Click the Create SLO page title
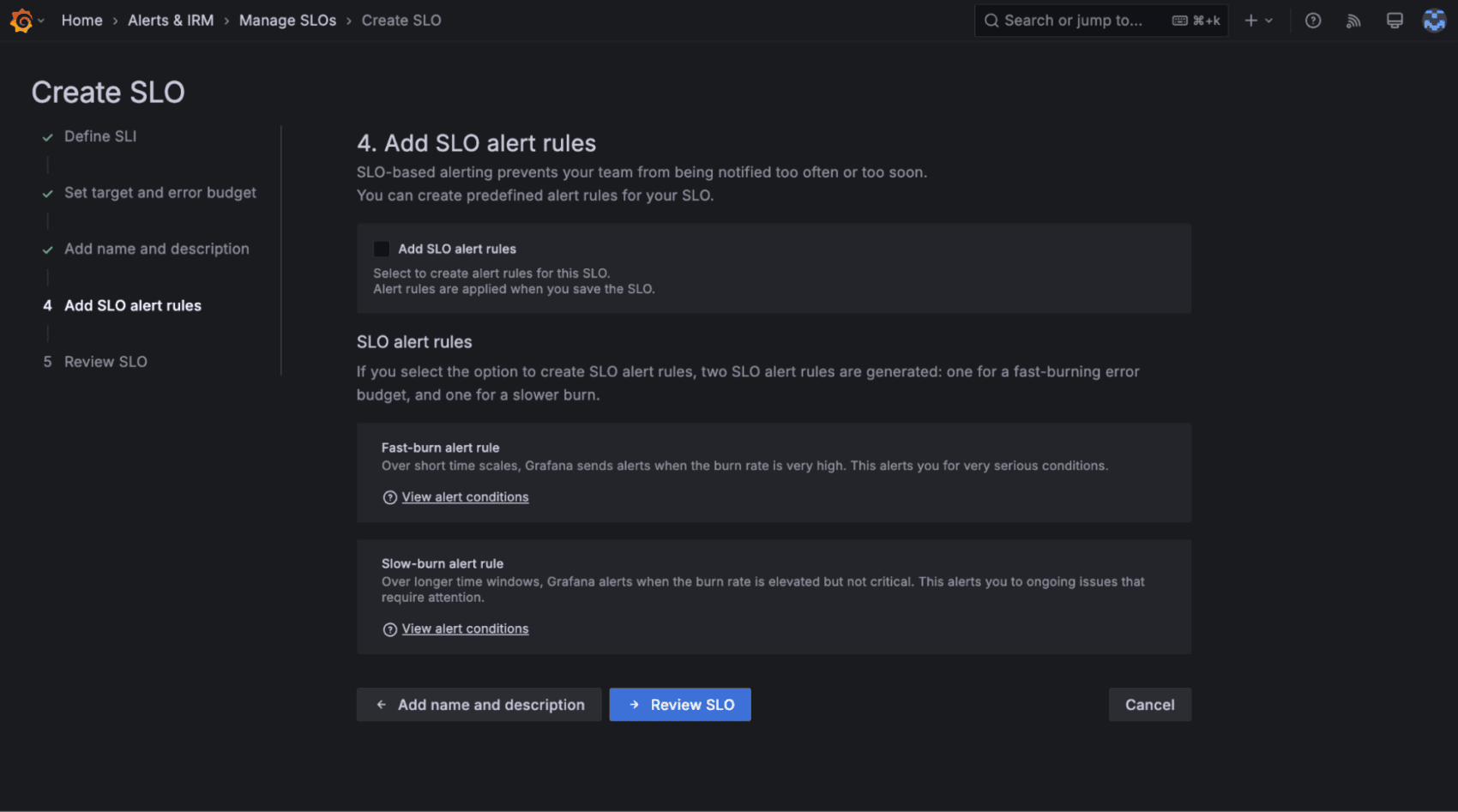This screenshot has height=812, width=1458. [x=108, y=93]
